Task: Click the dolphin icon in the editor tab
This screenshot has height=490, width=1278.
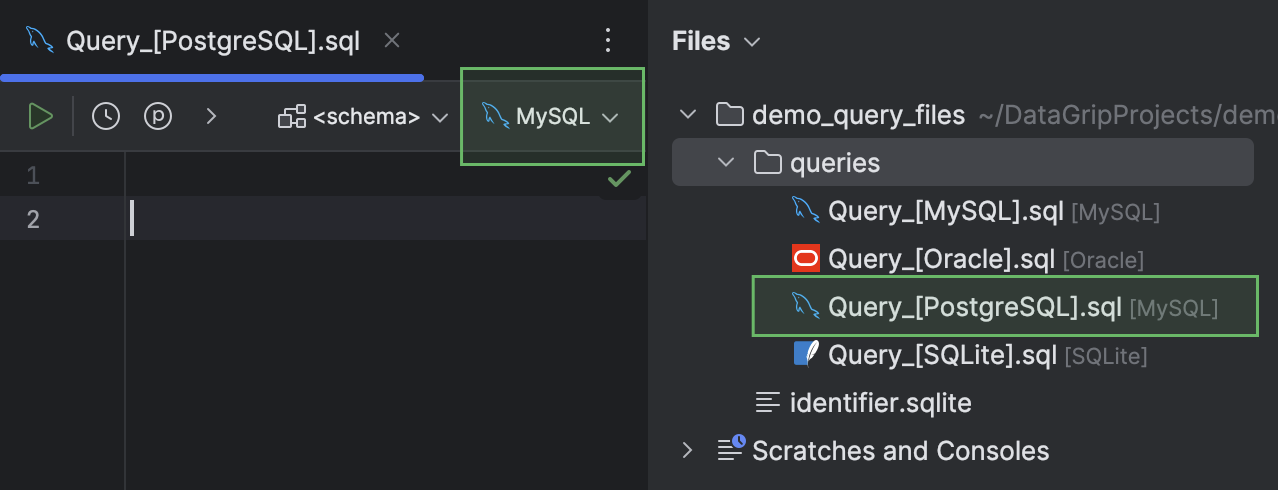Action: click(x=40, y=40)
